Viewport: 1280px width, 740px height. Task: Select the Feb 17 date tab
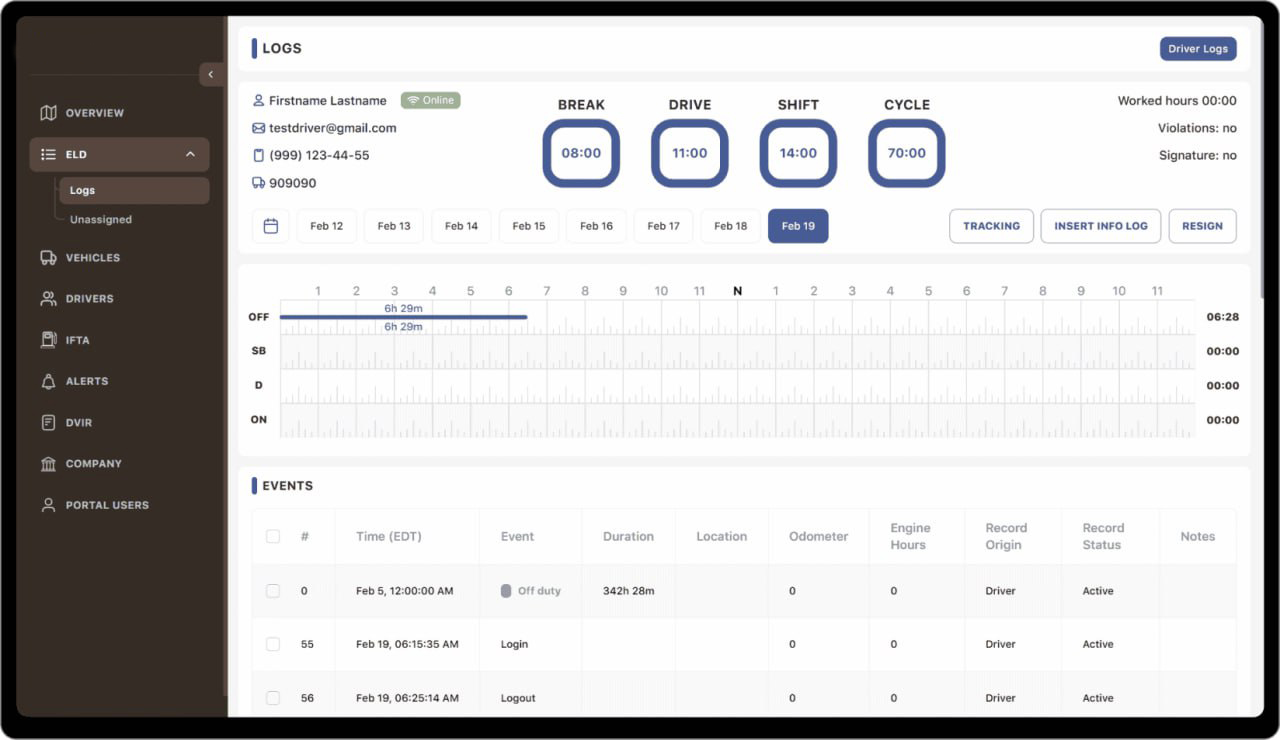pyautogui.click(x=664, y=226)
